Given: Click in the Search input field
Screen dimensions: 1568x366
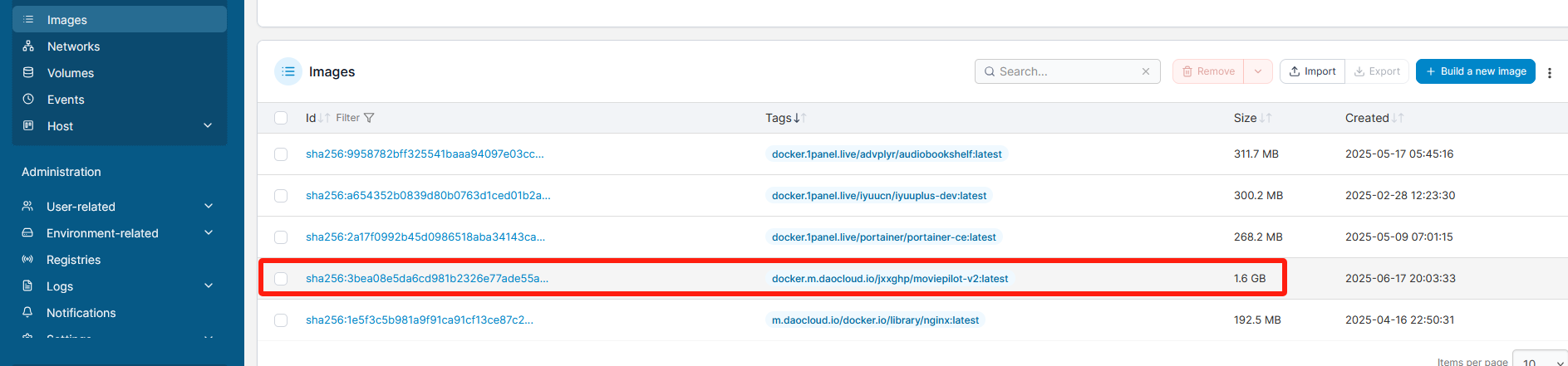Looking at the screenshot, I should click(x=1068, y=71).
